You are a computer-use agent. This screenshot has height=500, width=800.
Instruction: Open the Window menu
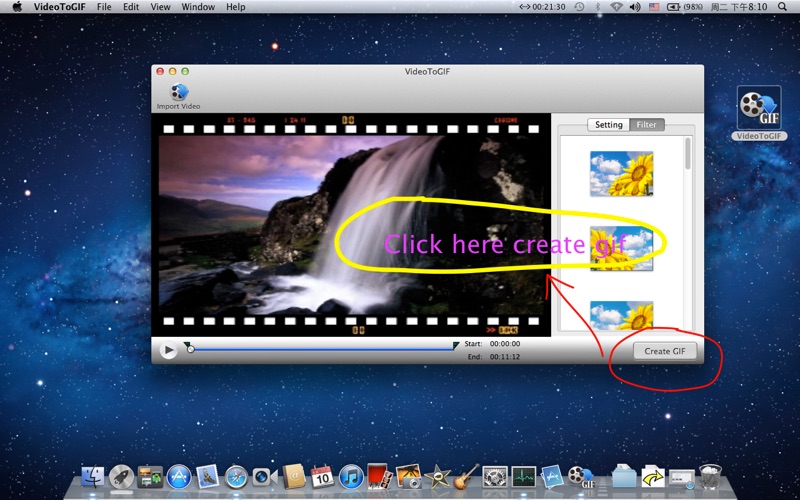click(198, 7)
